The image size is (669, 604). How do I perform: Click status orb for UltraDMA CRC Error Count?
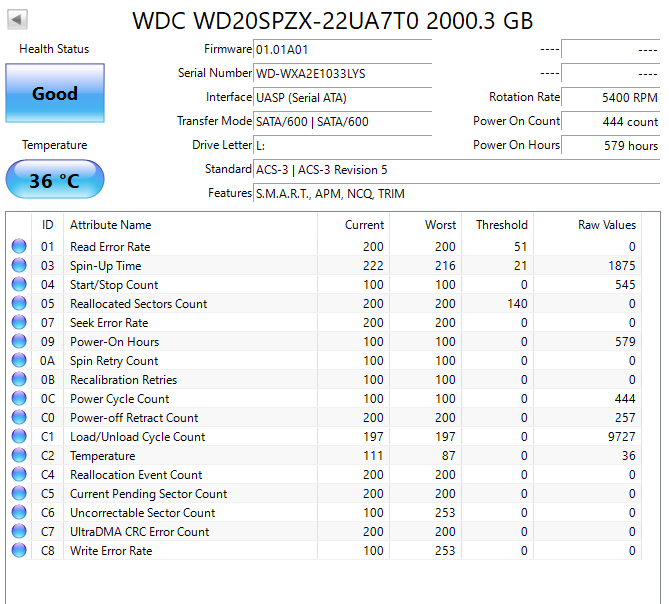19,531
